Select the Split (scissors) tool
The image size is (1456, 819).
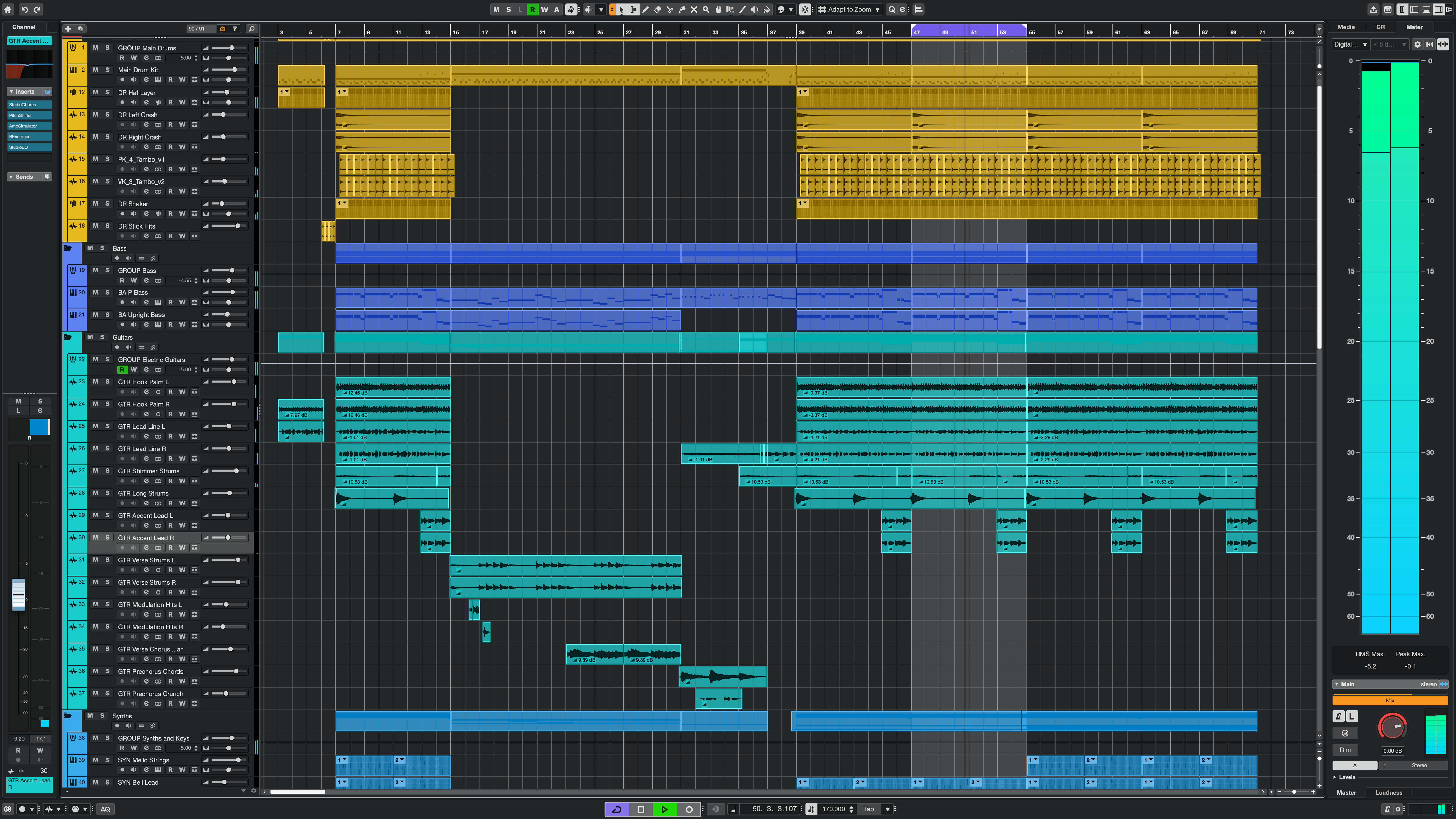[x=670, y=9]
